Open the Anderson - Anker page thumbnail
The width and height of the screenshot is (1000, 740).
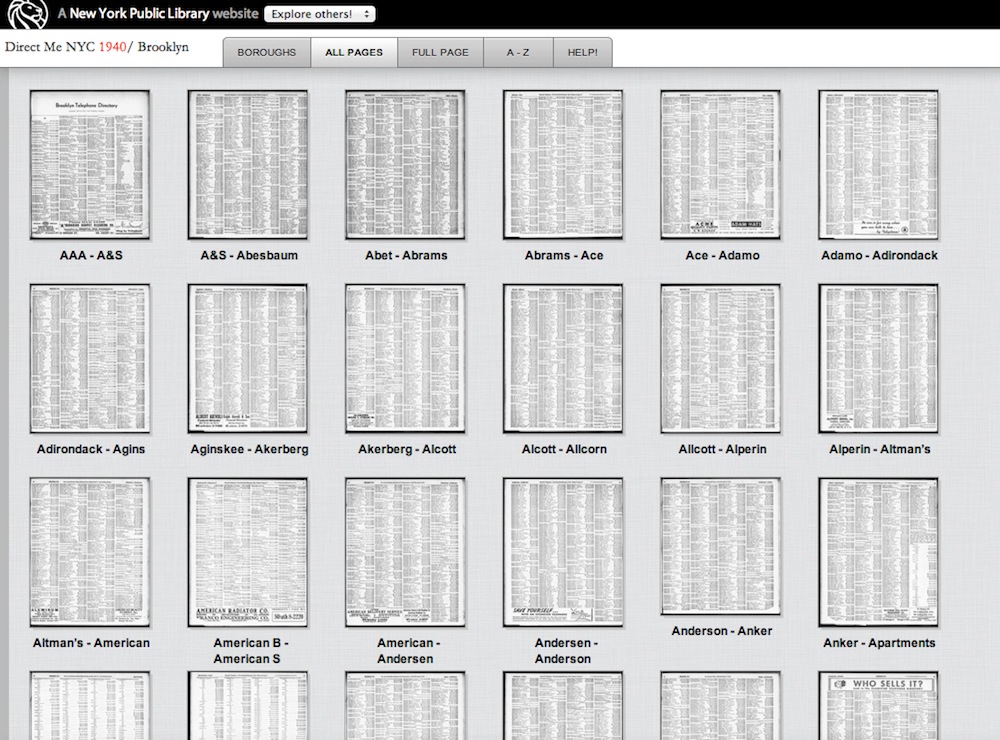pyautogui.click(x=721, y=547)
